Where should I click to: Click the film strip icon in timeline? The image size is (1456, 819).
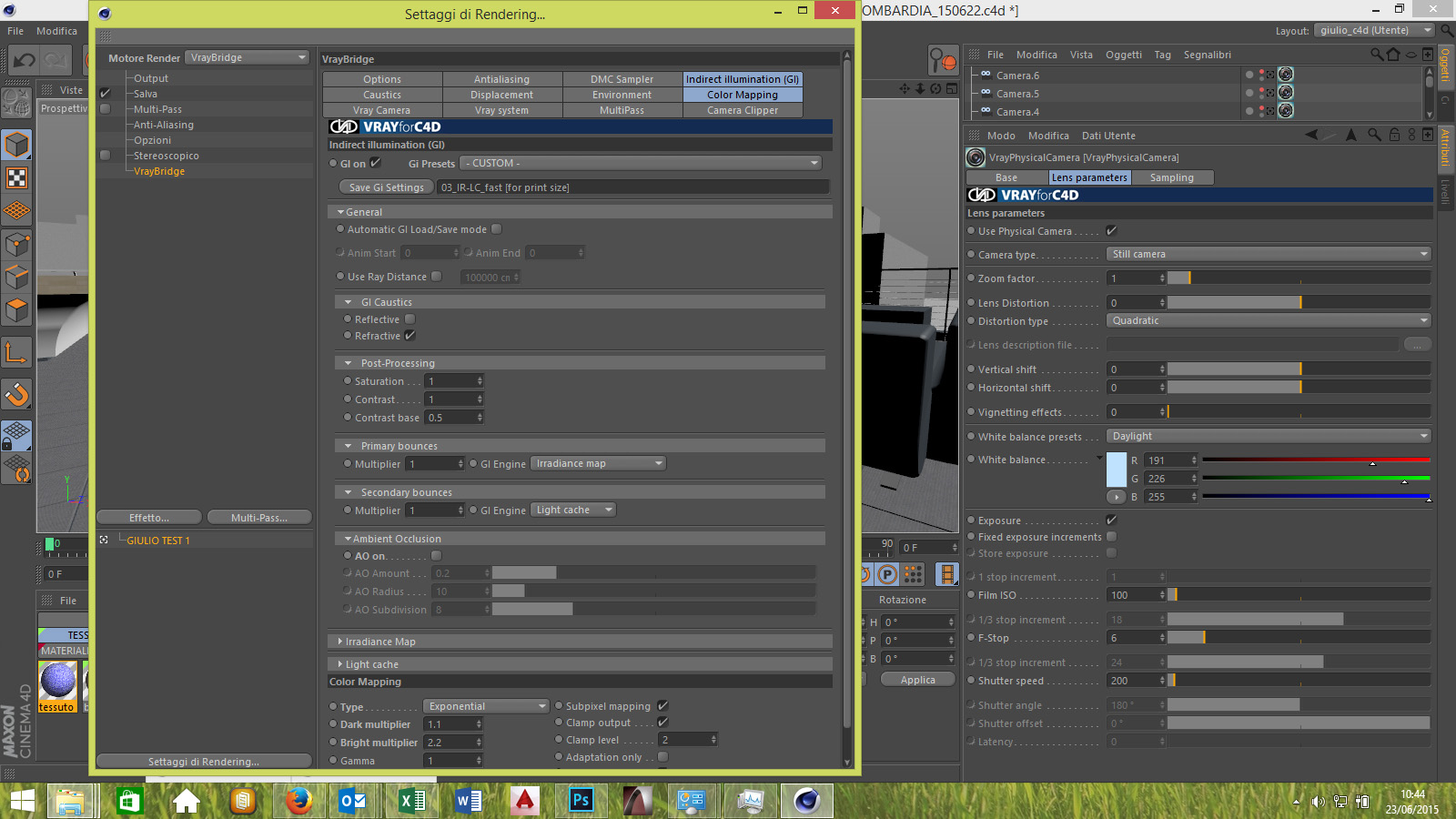coord(947,574)
